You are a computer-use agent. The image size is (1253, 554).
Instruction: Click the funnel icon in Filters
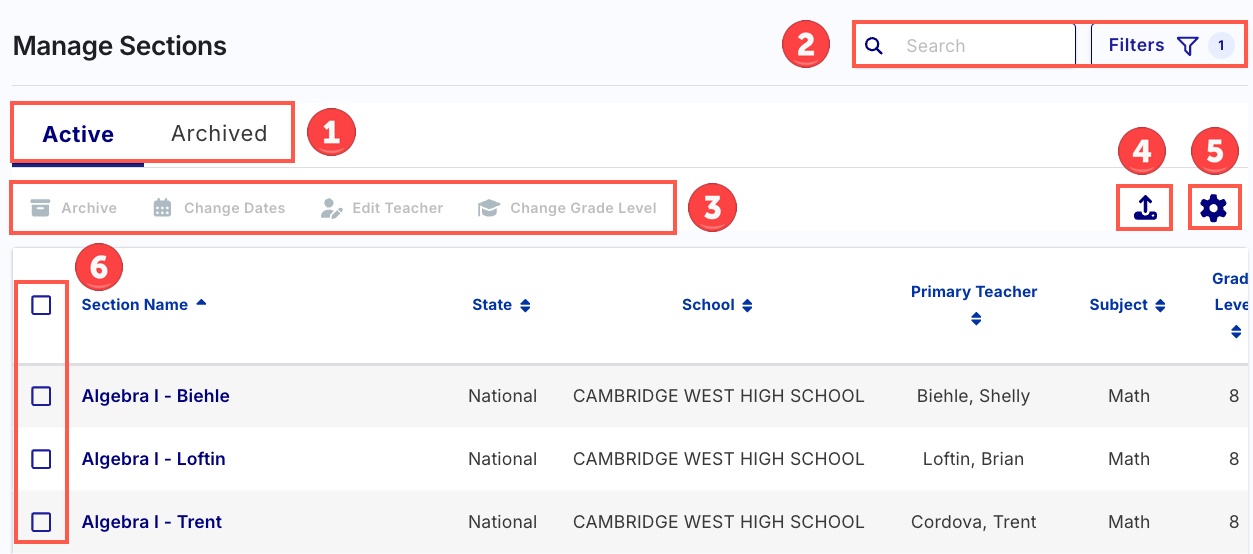[x=1187, y=46]
